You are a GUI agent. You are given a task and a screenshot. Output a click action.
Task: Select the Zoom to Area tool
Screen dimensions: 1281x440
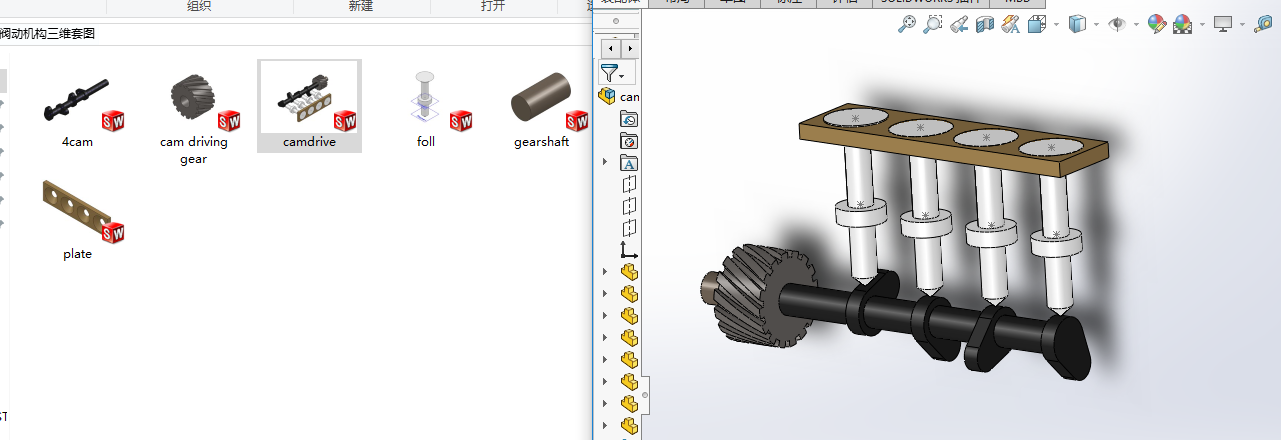(x=932, y=24)
